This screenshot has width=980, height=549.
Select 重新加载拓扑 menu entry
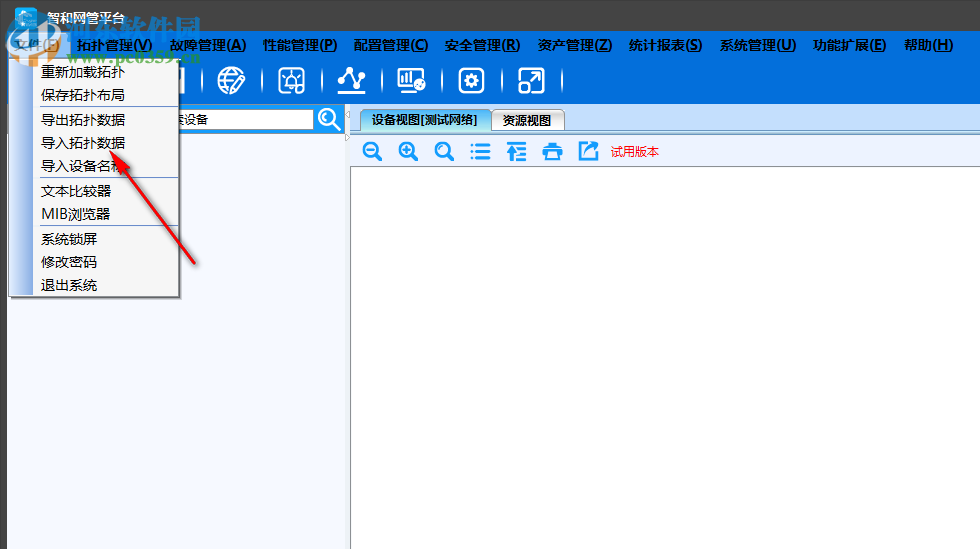(83, 72)
